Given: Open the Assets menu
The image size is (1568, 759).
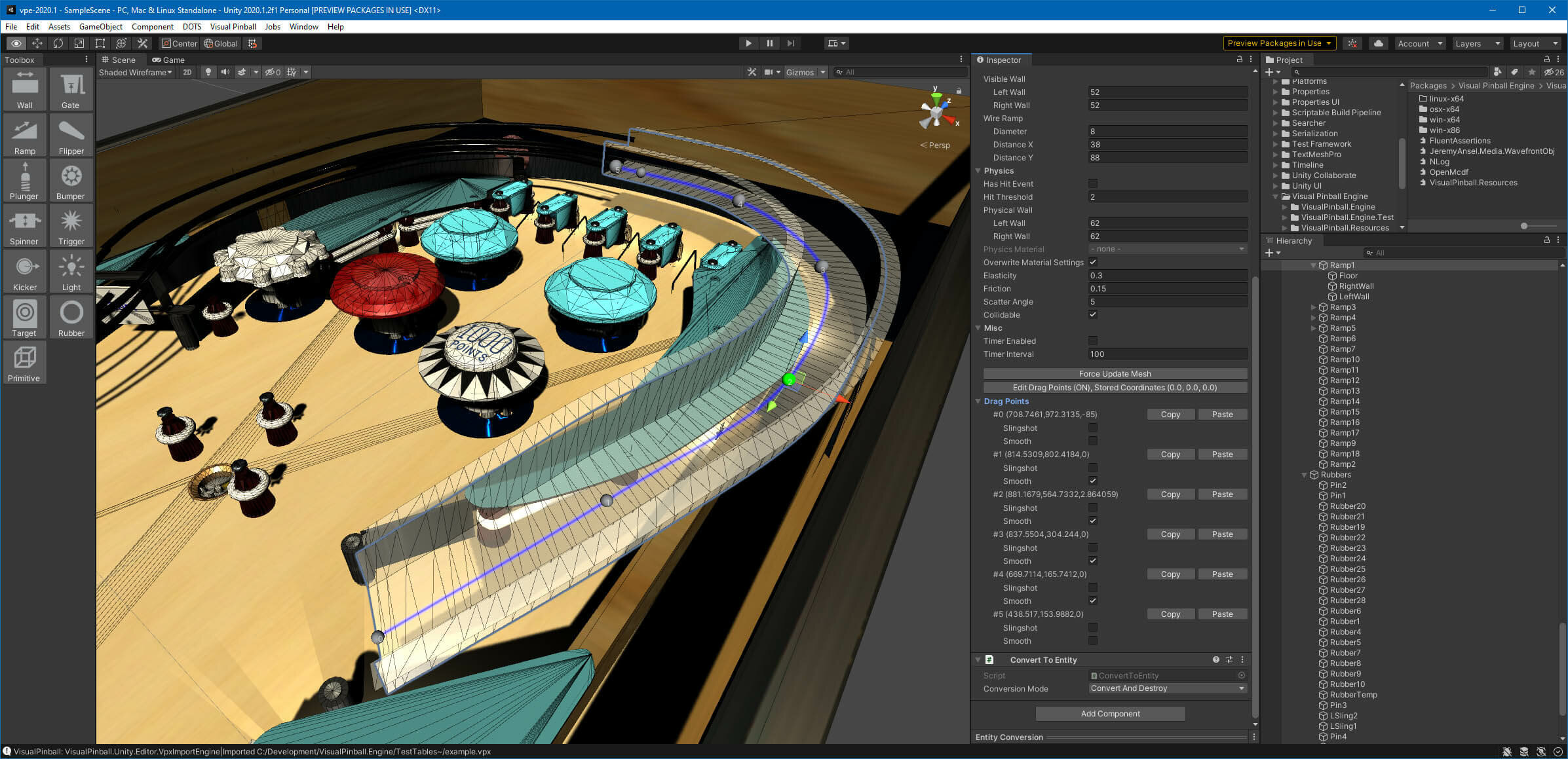Looking at the screenshot, I should 59,27.
